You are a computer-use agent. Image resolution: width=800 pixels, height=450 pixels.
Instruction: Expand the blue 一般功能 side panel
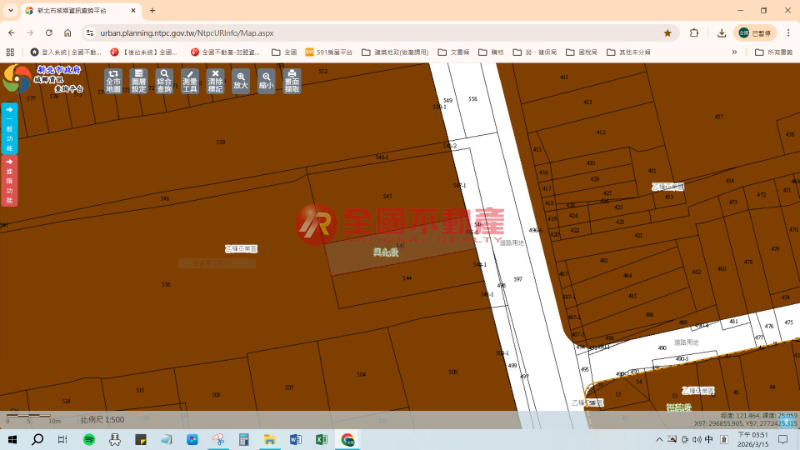click(x=9, y=128)
